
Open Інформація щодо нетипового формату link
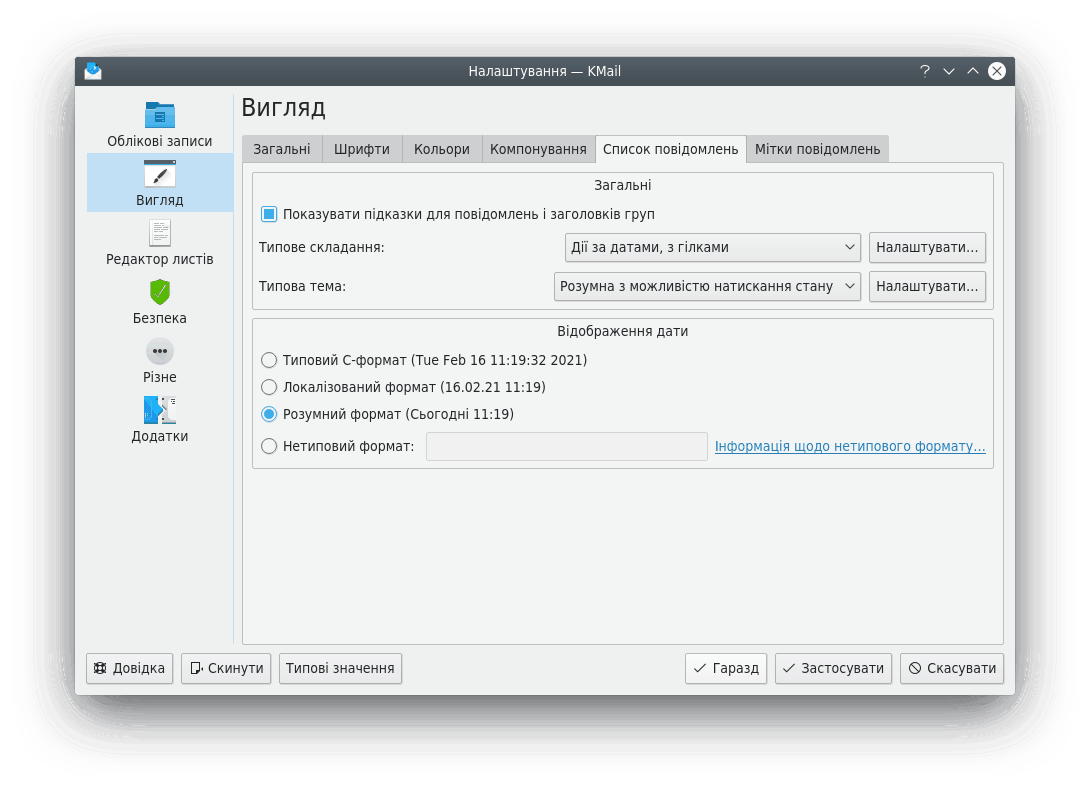click(849, 446)
